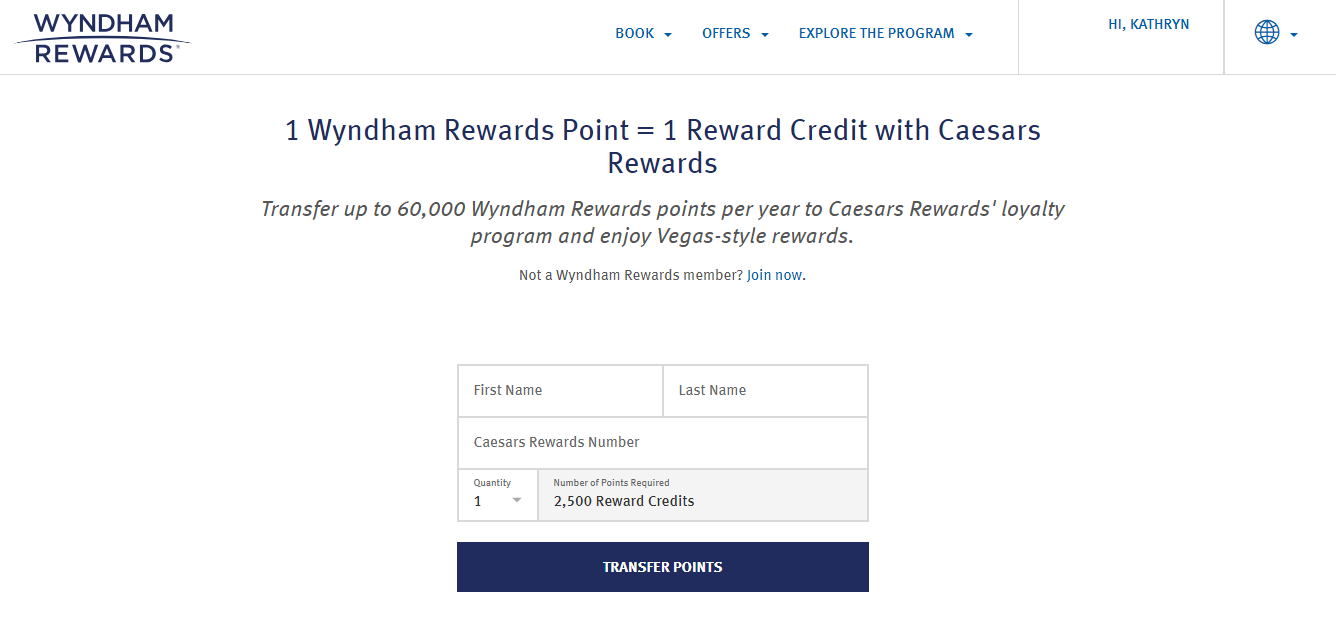Select the Caesars Rewards Number field
This screenshot has width=1336, height=621.
point(662,442)
